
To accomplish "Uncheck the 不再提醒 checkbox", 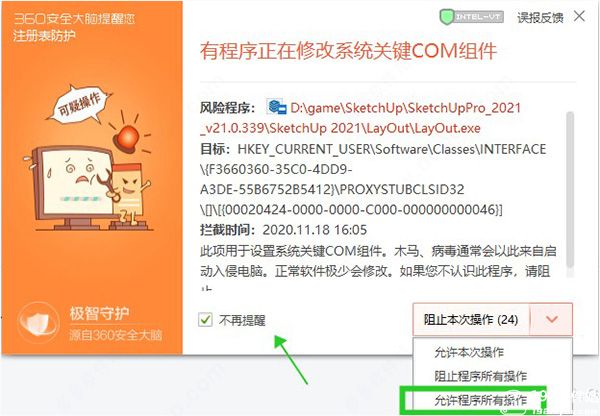I will [x=205, y=319].
